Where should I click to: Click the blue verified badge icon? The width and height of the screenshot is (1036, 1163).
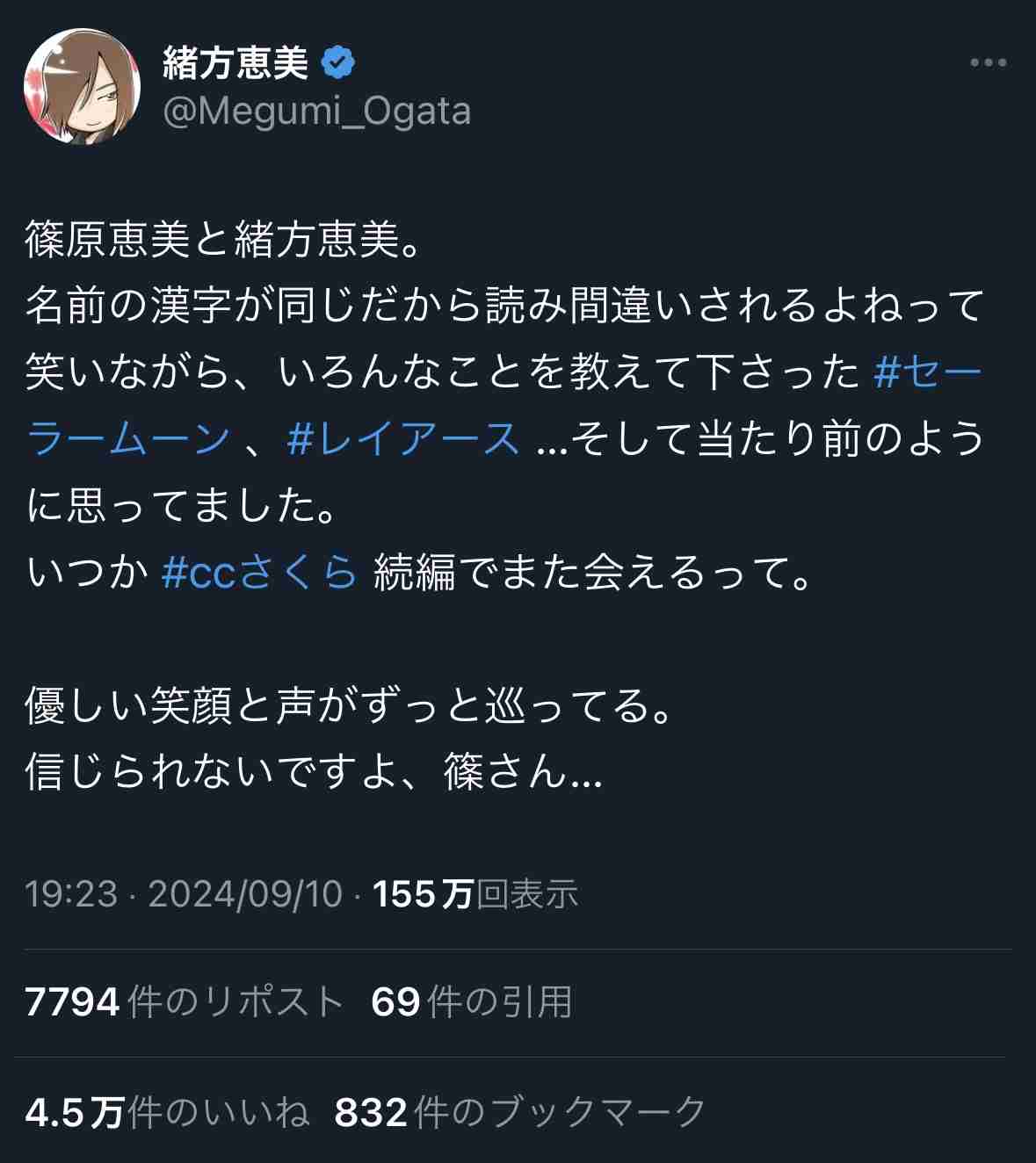tap(338, 62)
